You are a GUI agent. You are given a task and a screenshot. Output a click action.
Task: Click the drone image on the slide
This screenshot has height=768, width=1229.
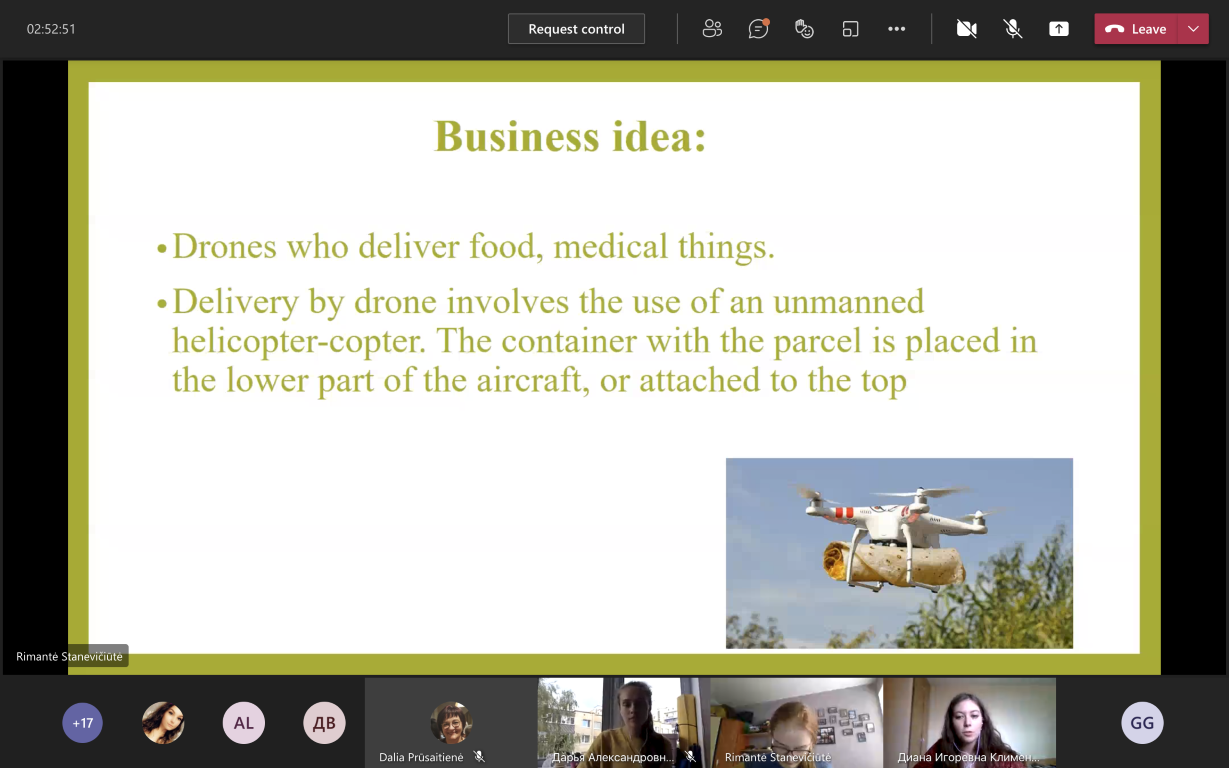click(899, 553)
